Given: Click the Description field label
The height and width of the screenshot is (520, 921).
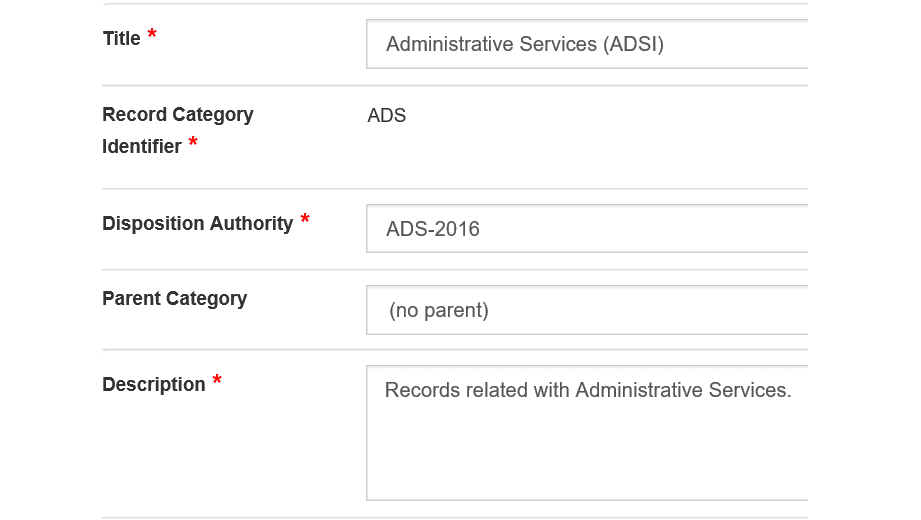Looking at the screenshot, I should tap(154, 384).
